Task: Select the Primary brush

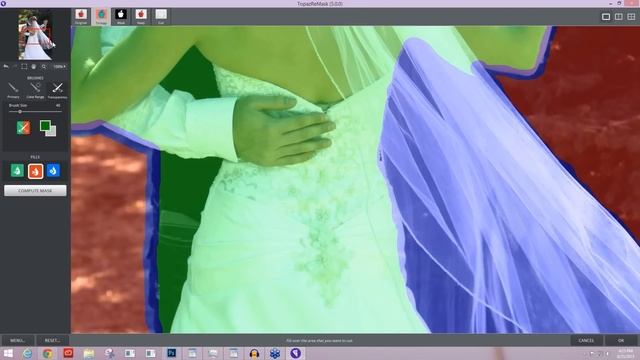Action: (x=13, y=90)
